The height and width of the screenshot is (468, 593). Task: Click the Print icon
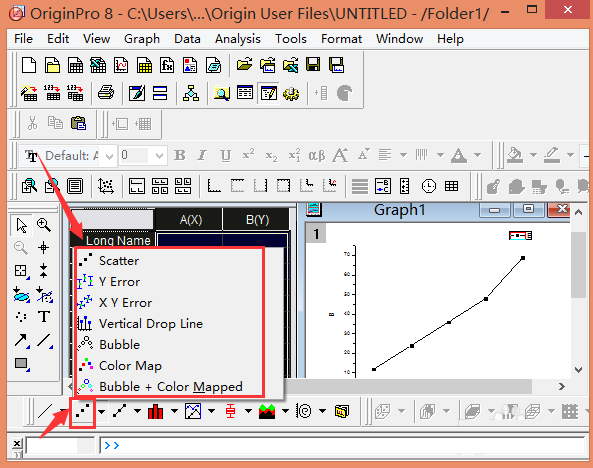tap(106, 93)
